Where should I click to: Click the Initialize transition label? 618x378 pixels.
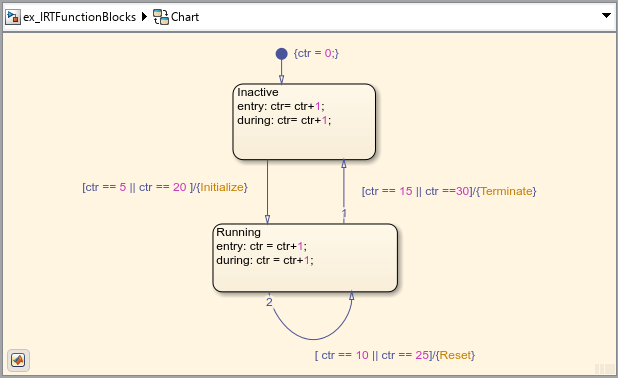coord(165,187)
